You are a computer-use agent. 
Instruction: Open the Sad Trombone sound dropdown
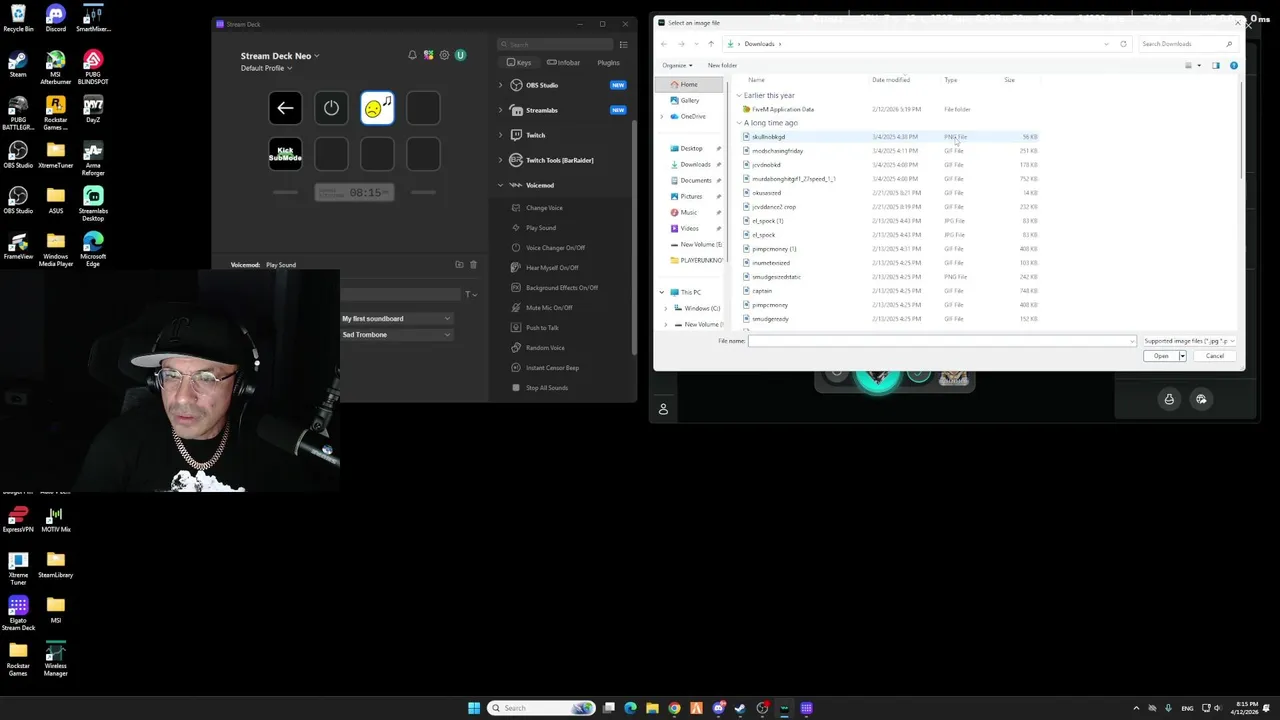396,335
